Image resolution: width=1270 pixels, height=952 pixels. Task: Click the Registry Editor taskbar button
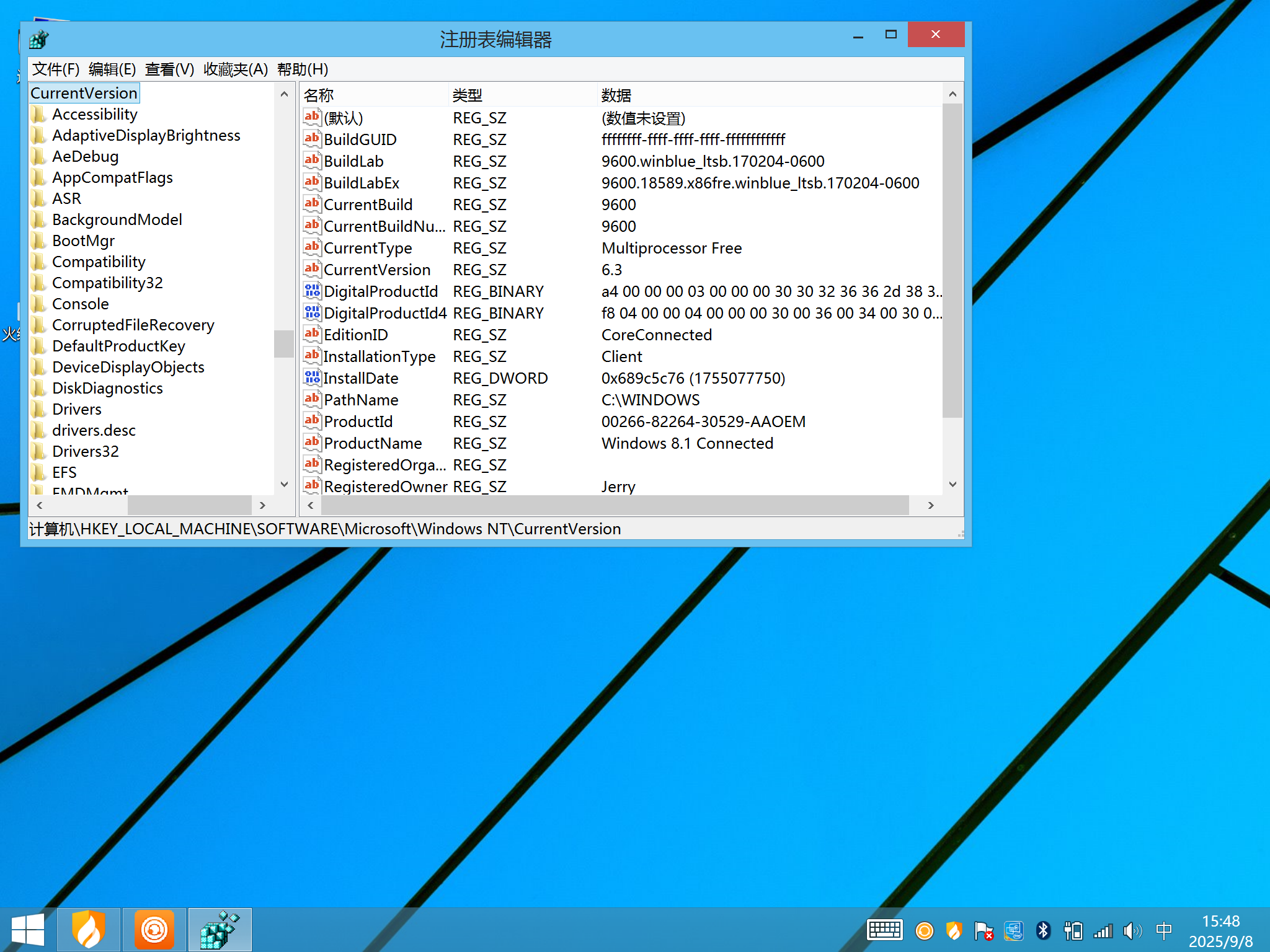pyautogui.click(x=220, y=930)
